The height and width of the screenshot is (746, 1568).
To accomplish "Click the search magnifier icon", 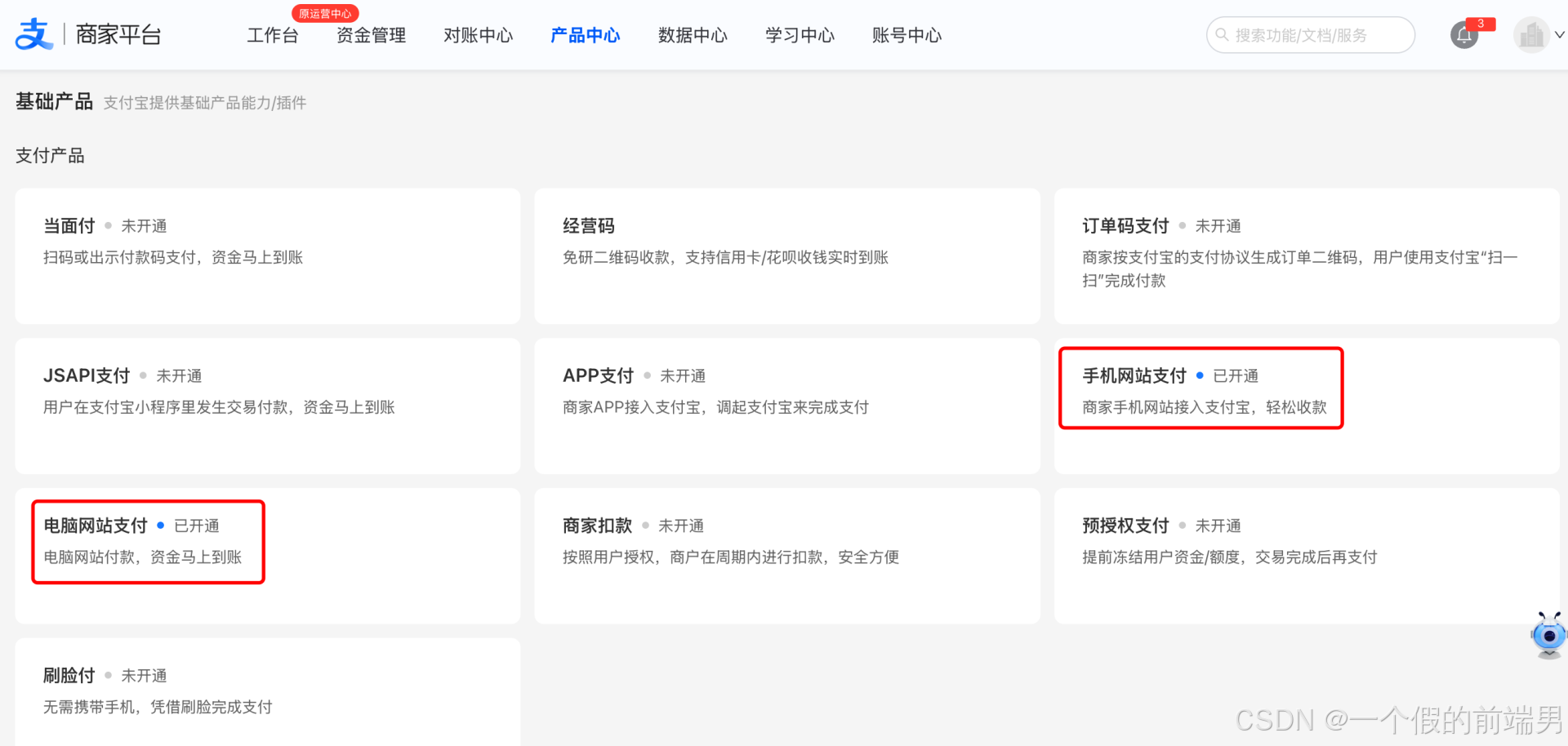I will [1223, 35].
